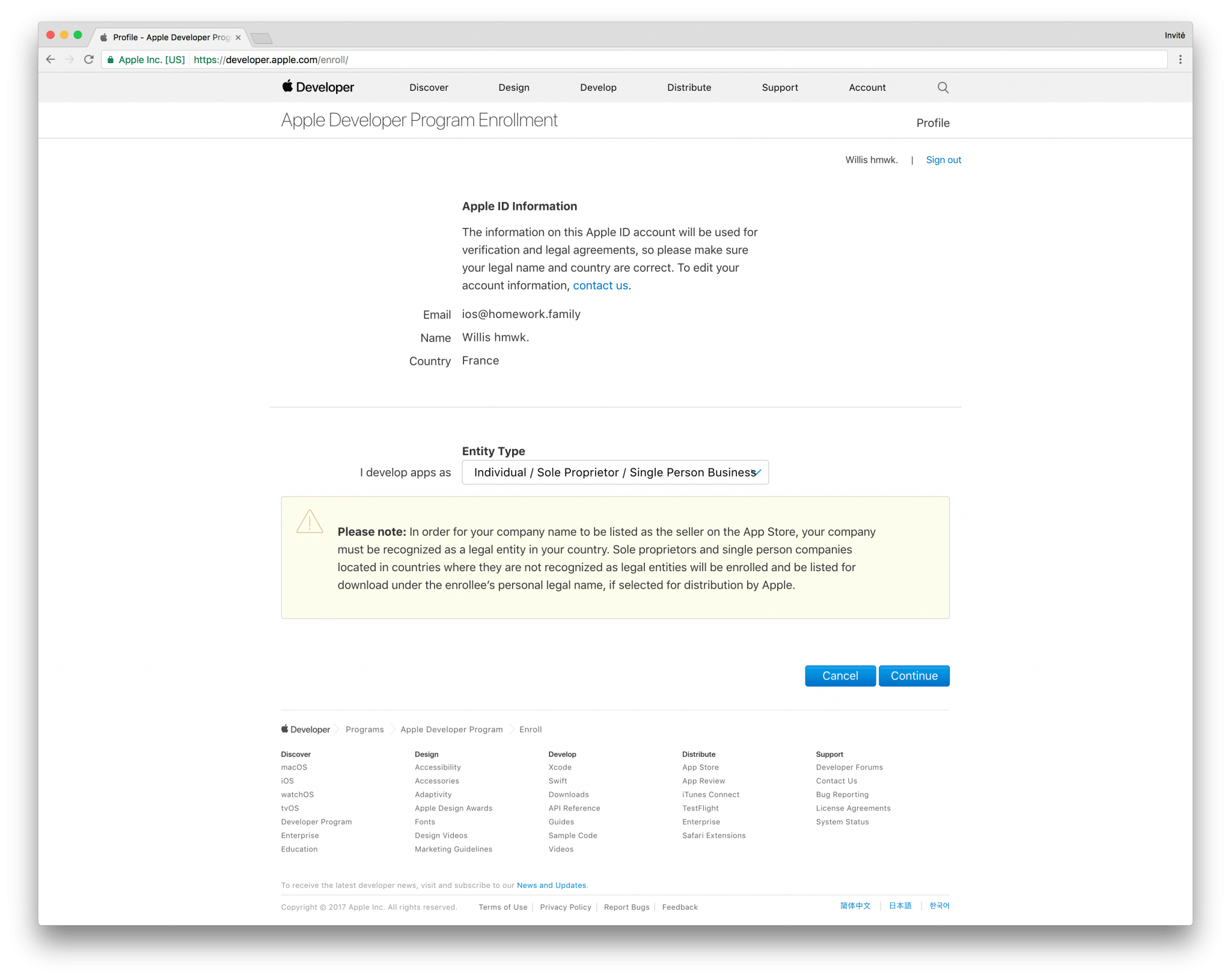The height and width of the screenshot is (980, 1231).
Task: Click the address bar URL field
Action: 634,60
